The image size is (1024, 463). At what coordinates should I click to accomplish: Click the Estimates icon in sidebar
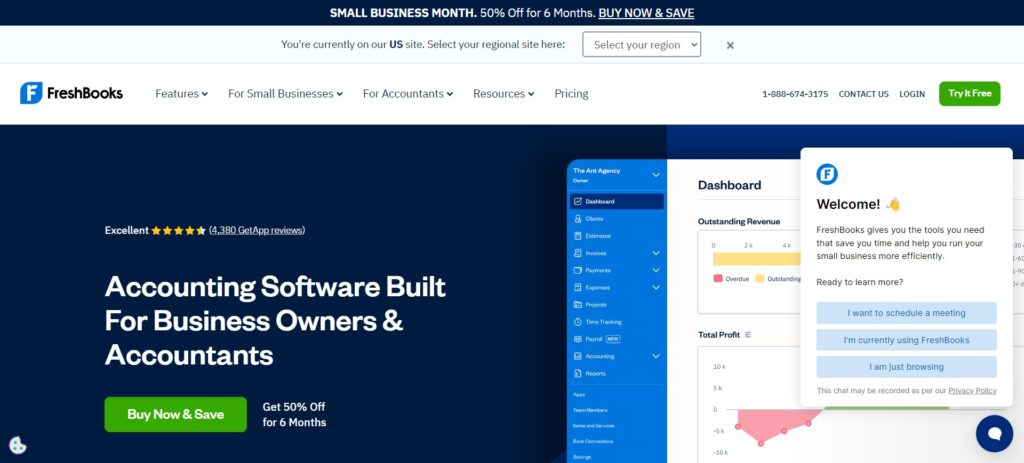(x=577, y=236)
